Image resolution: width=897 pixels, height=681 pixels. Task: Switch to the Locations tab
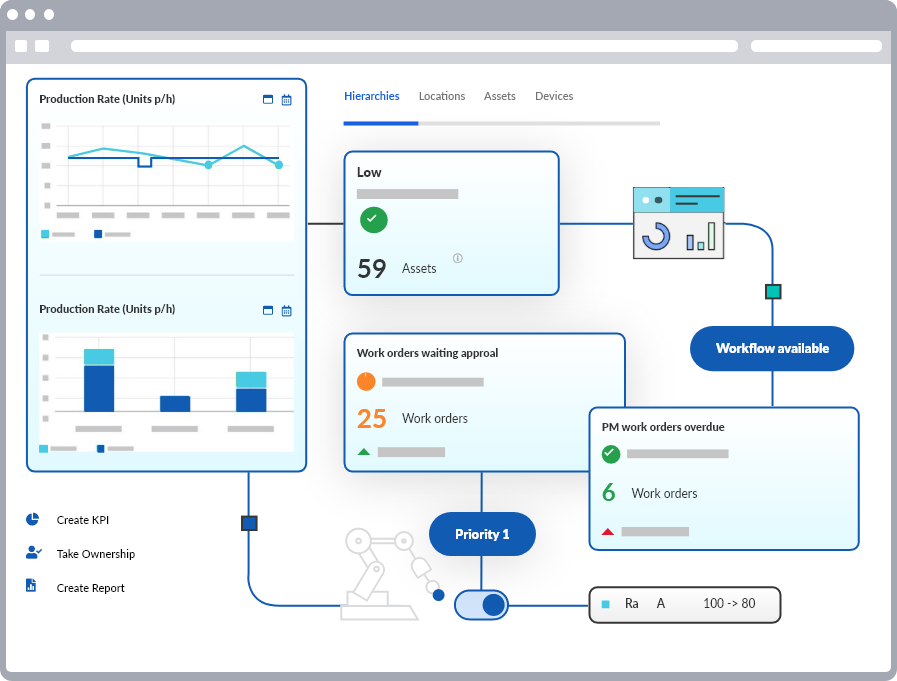pyautogui.click(x=441, y=96)
